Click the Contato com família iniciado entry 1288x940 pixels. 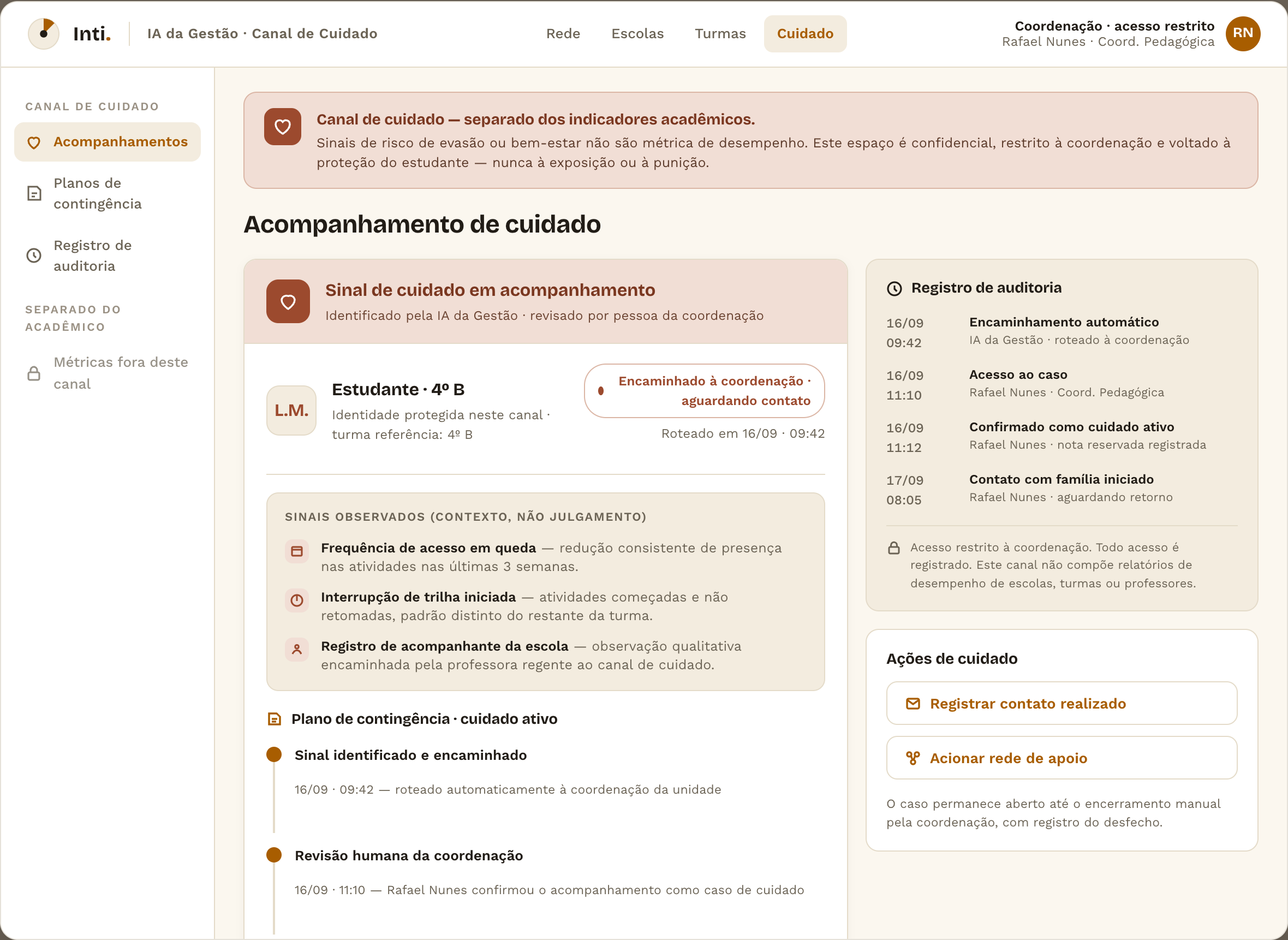[x=1062, y=489]
